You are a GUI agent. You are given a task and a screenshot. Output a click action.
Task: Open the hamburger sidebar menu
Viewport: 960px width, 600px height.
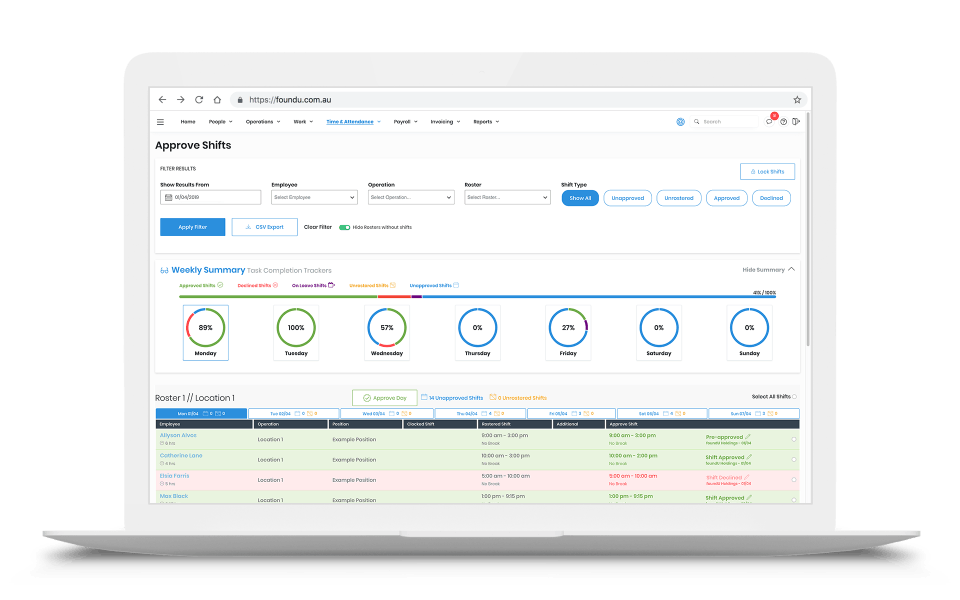pos(160,122)
